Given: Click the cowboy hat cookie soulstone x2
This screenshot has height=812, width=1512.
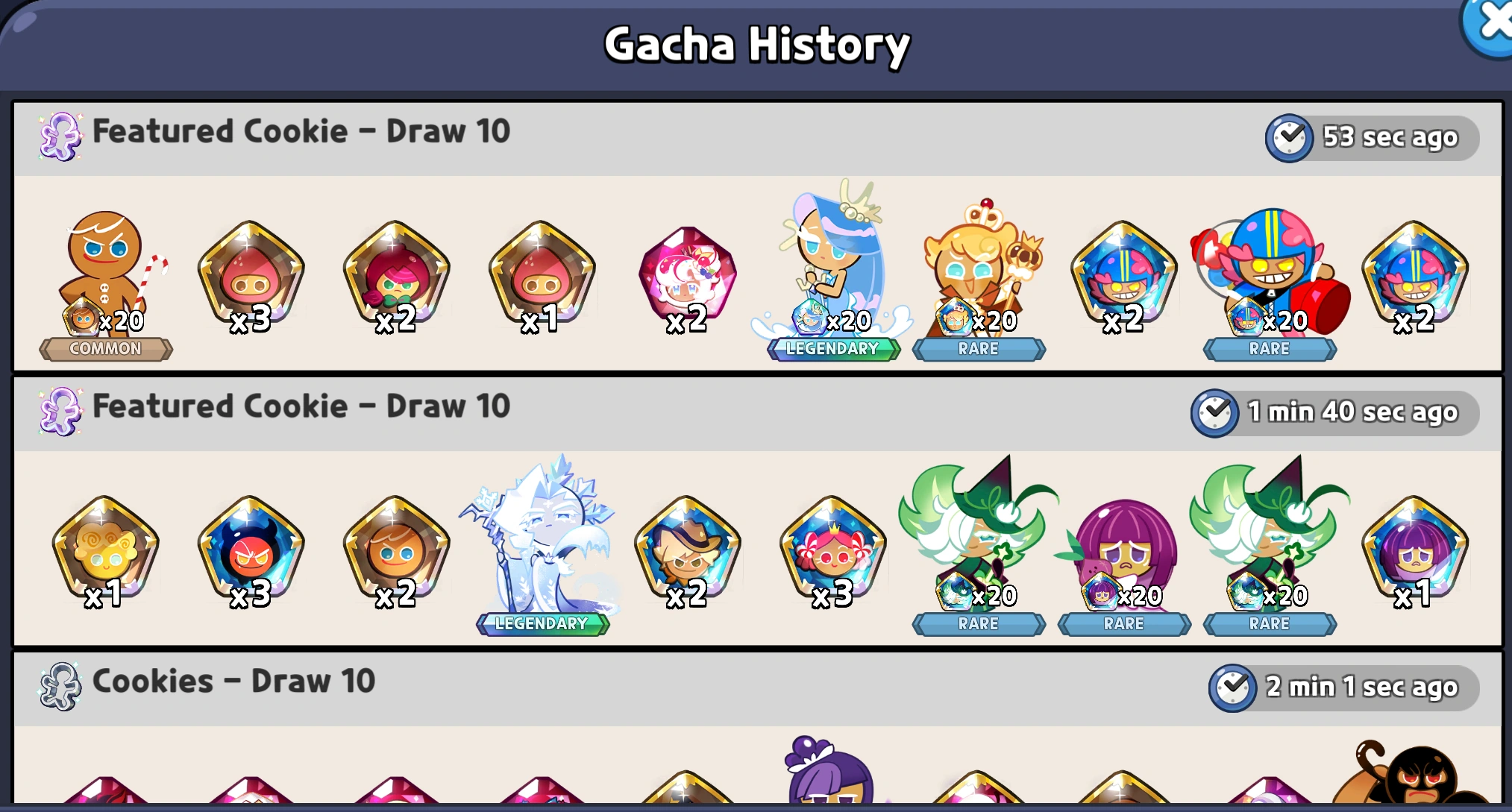Looking at the screenshot, I should 687,553.
